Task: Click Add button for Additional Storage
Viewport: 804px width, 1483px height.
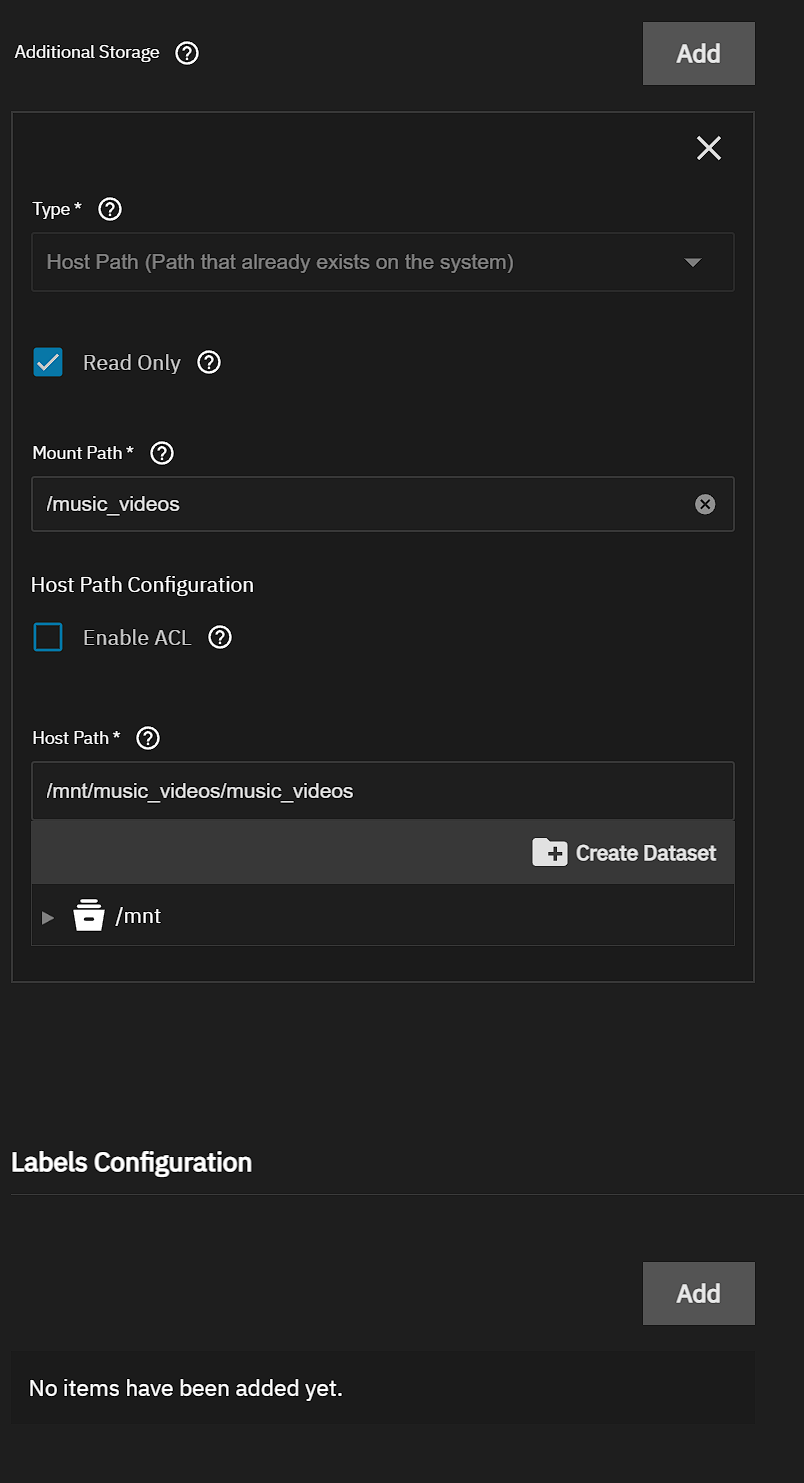Action: pyautogui.click(x=698, y=53)
